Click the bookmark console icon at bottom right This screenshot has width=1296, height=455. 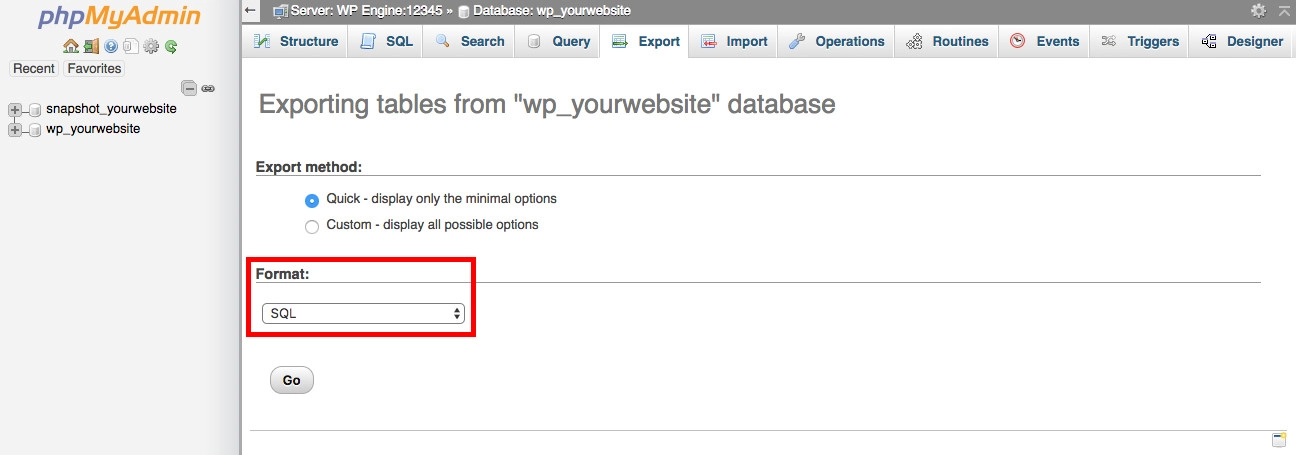(1278, 439)
